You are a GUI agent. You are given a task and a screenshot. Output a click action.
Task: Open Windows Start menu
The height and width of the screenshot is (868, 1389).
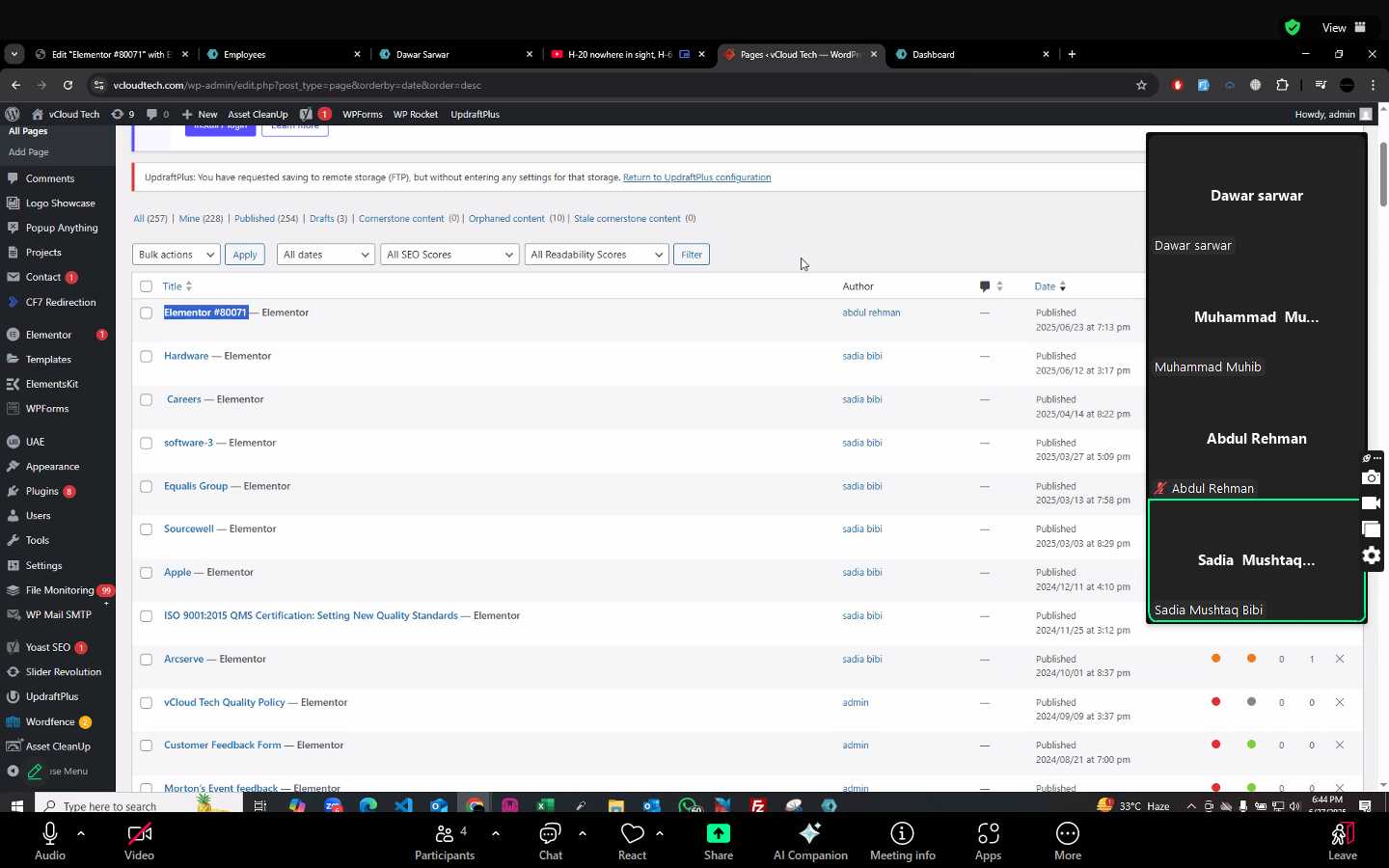point(16,805)
